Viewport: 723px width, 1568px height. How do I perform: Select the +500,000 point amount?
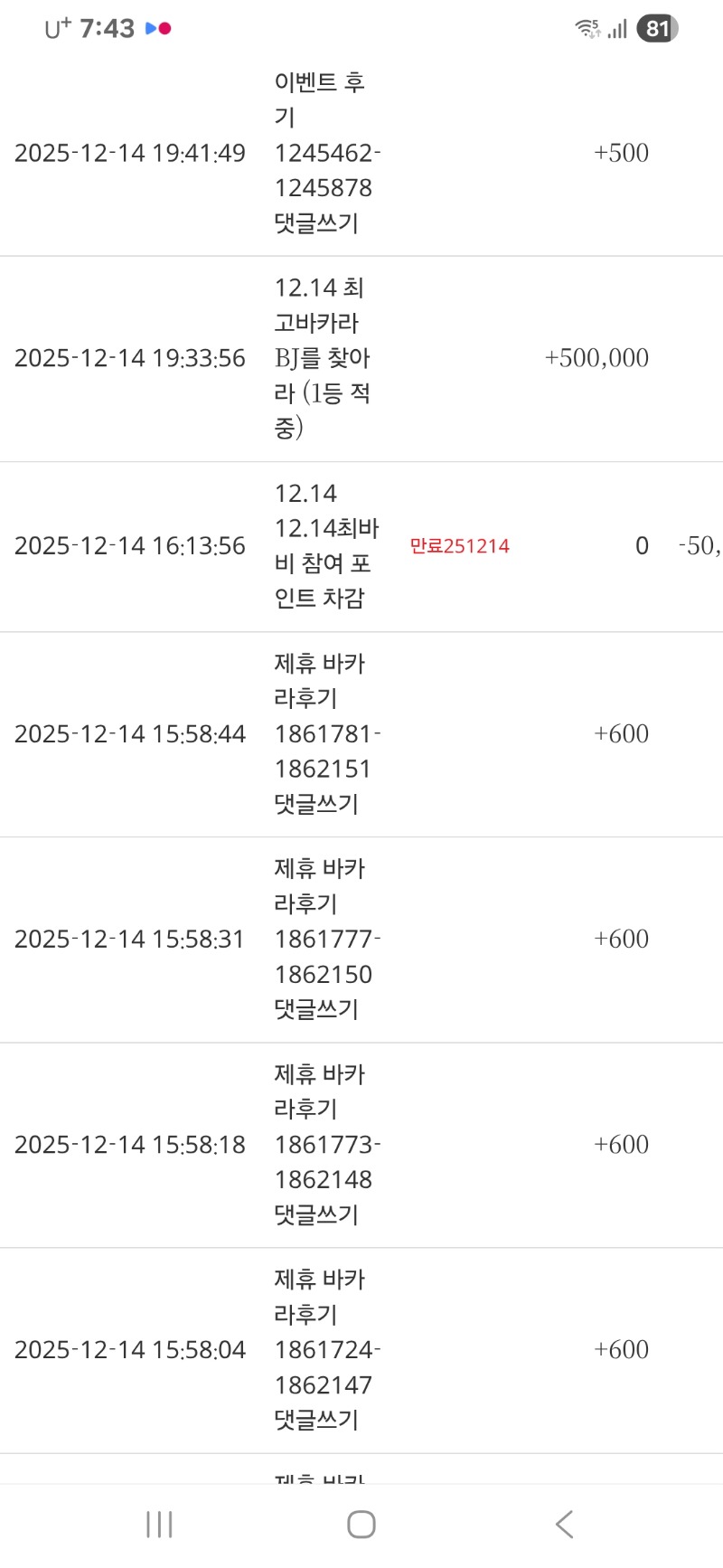(x=596, y=358)
